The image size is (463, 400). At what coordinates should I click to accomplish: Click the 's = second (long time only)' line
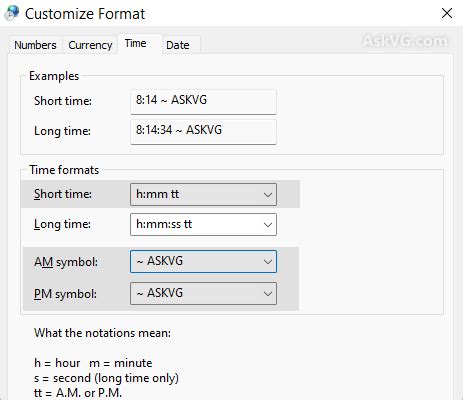(x=106, y=378)
